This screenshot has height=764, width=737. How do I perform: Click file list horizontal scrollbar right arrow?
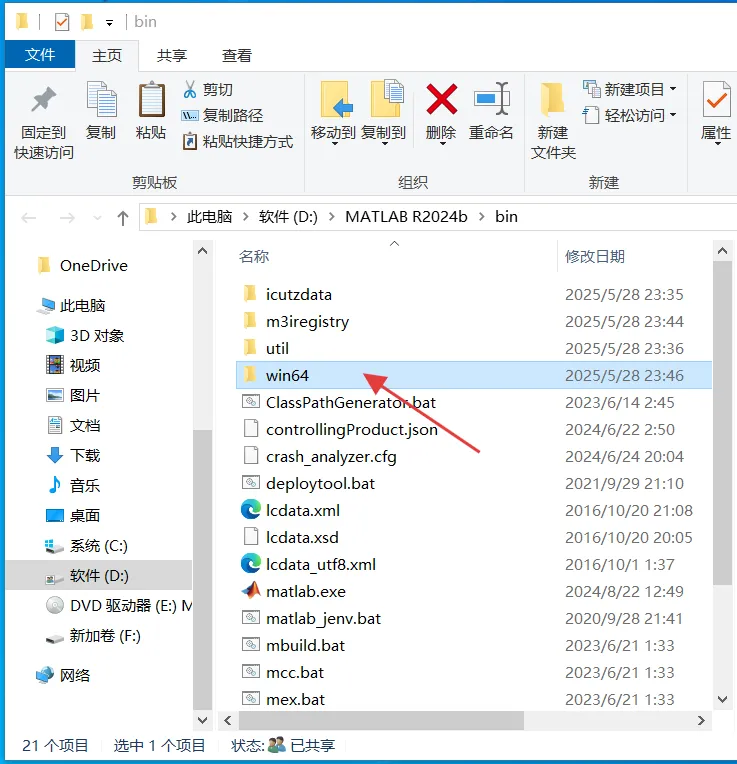[x=701, y=720]
